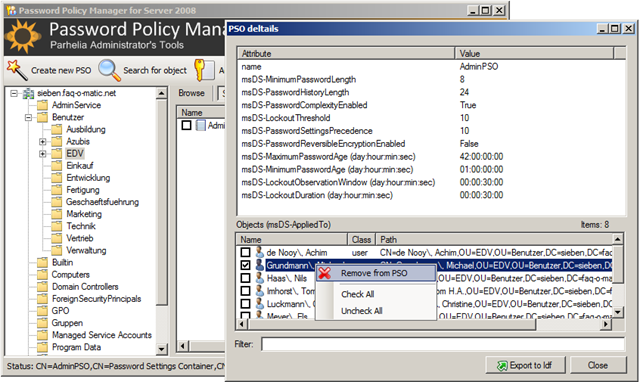Click the Azubis folder icon

(57, 142)
